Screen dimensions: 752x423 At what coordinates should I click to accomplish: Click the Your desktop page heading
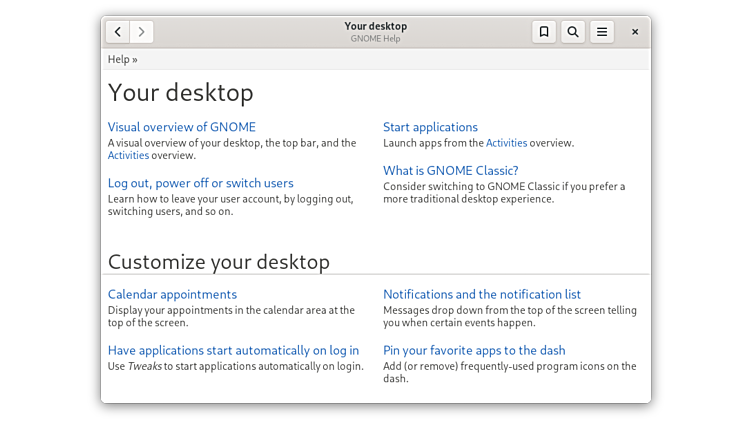click(181, 93)
